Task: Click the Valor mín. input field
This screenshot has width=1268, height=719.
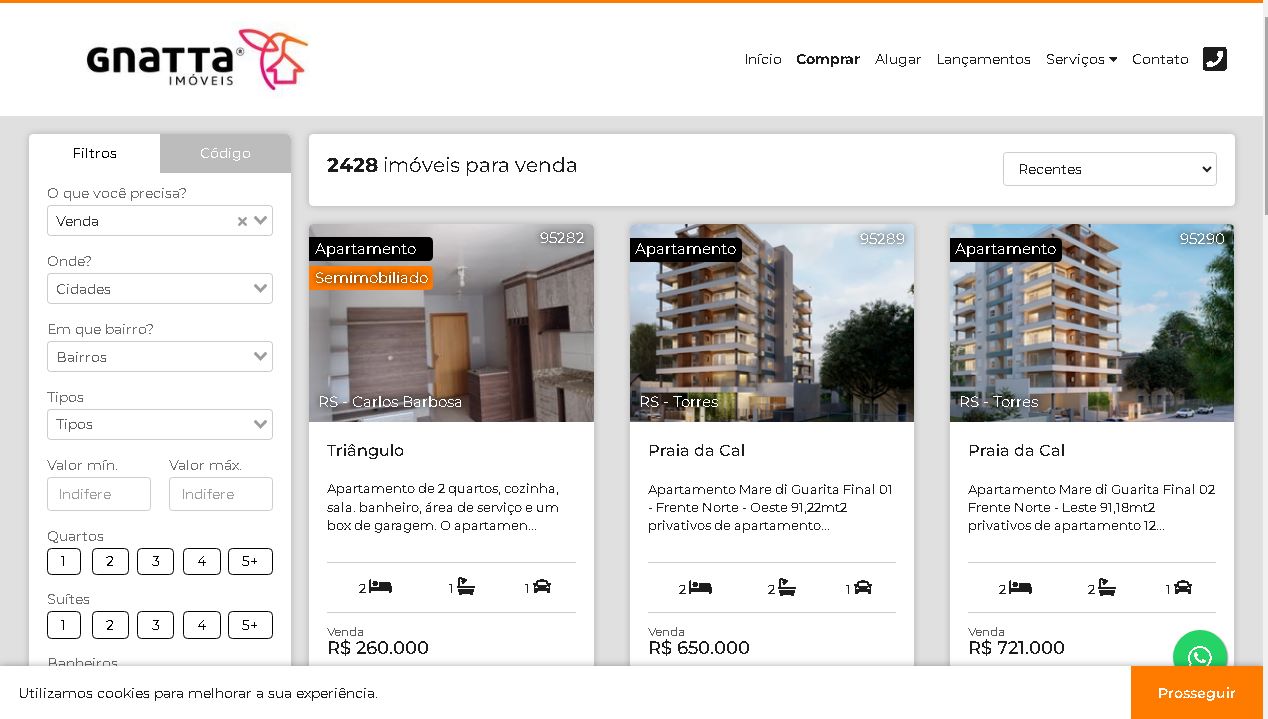Action: click(99, 494)
